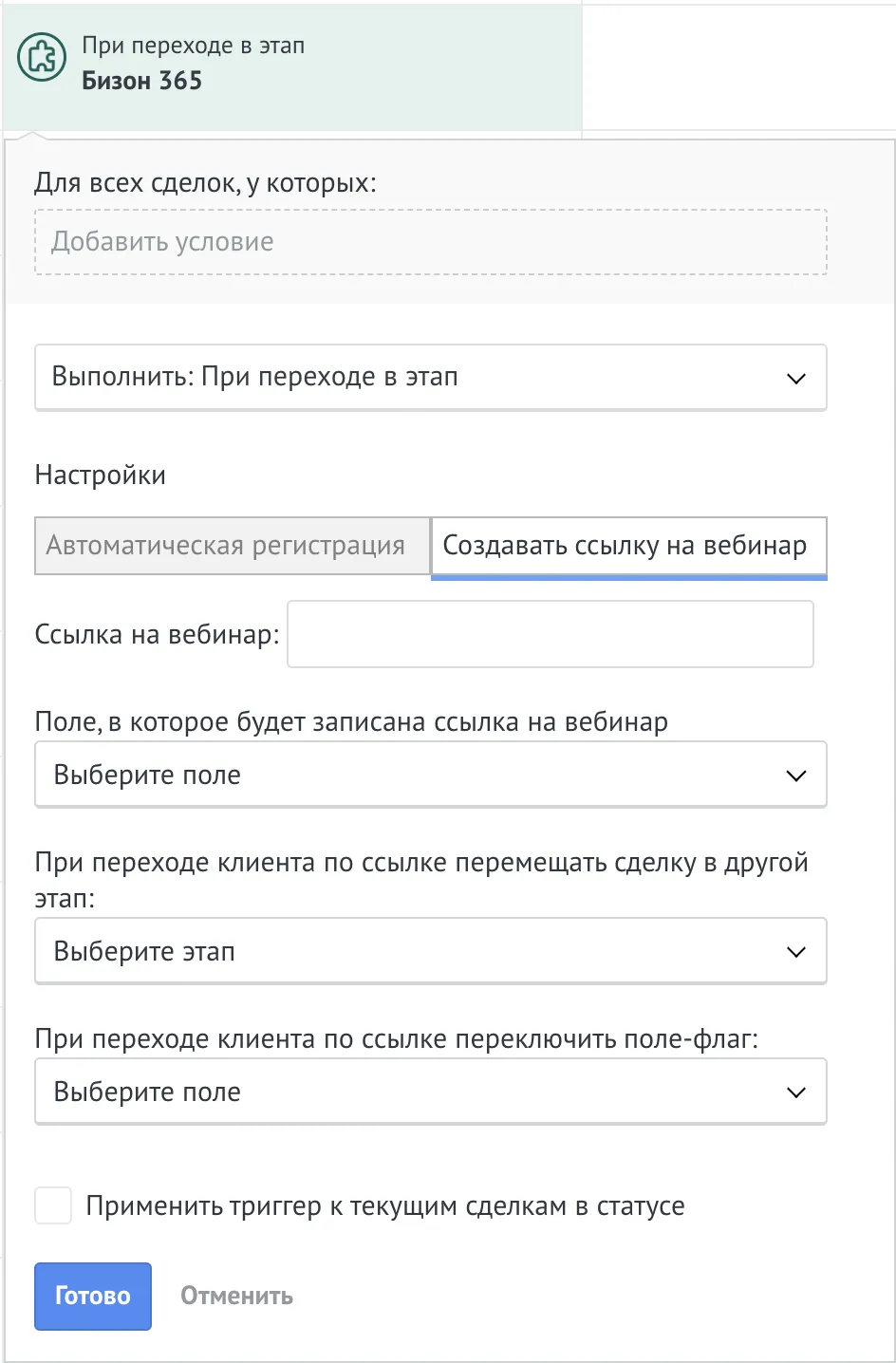Enable applying trigger to current deals checkbox
This screenshot has height=1363, width=896.
click(x=53, y=1205)
